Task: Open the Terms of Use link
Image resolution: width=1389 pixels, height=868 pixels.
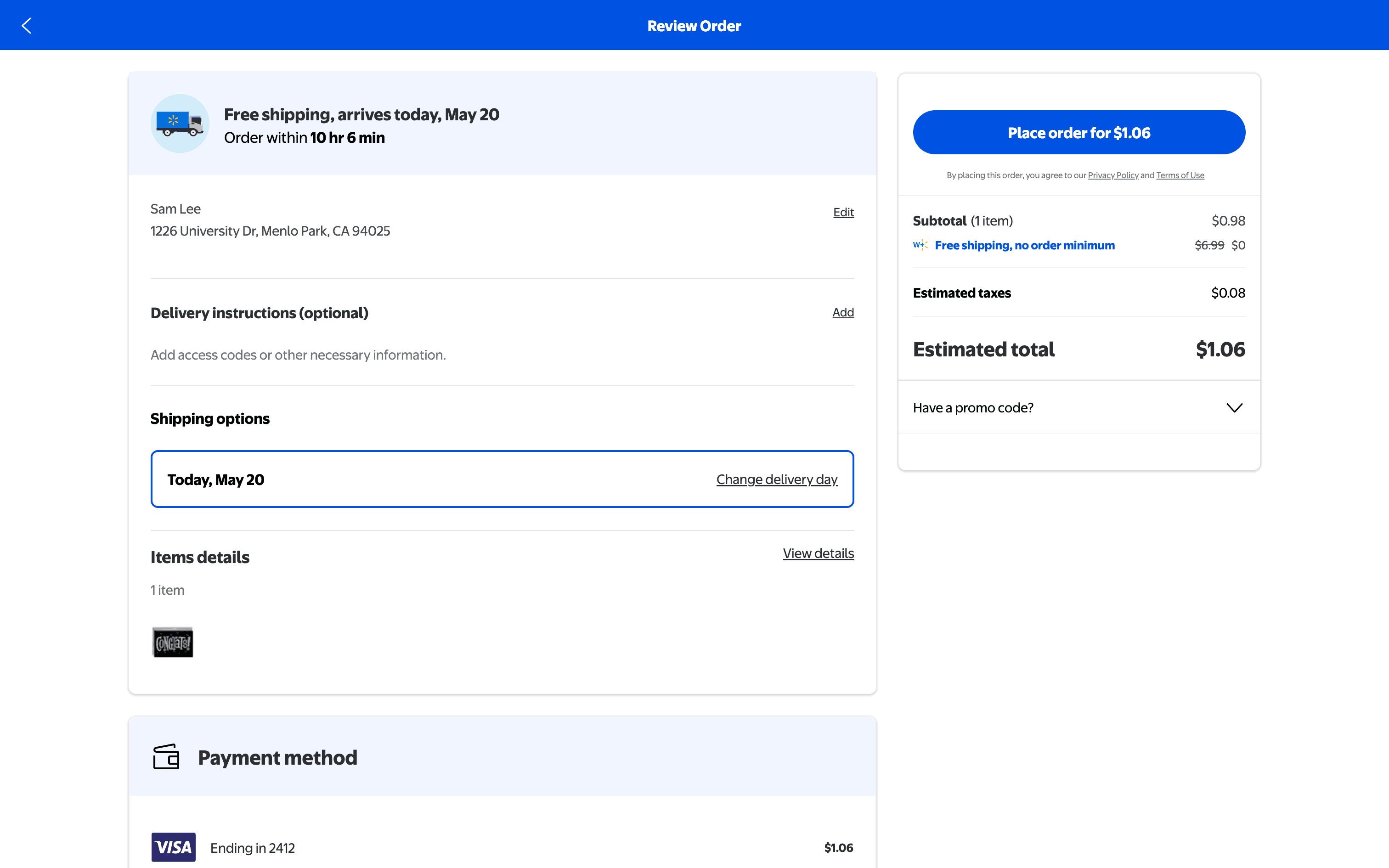Action: click(1180, 175)
